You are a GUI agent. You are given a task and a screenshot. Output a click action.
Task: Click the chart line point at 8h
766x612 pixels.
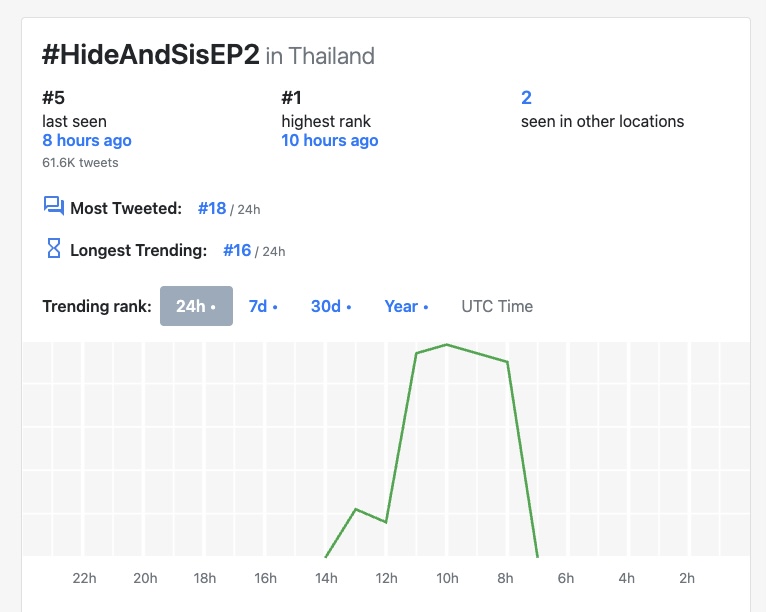(x=508, y=362)
